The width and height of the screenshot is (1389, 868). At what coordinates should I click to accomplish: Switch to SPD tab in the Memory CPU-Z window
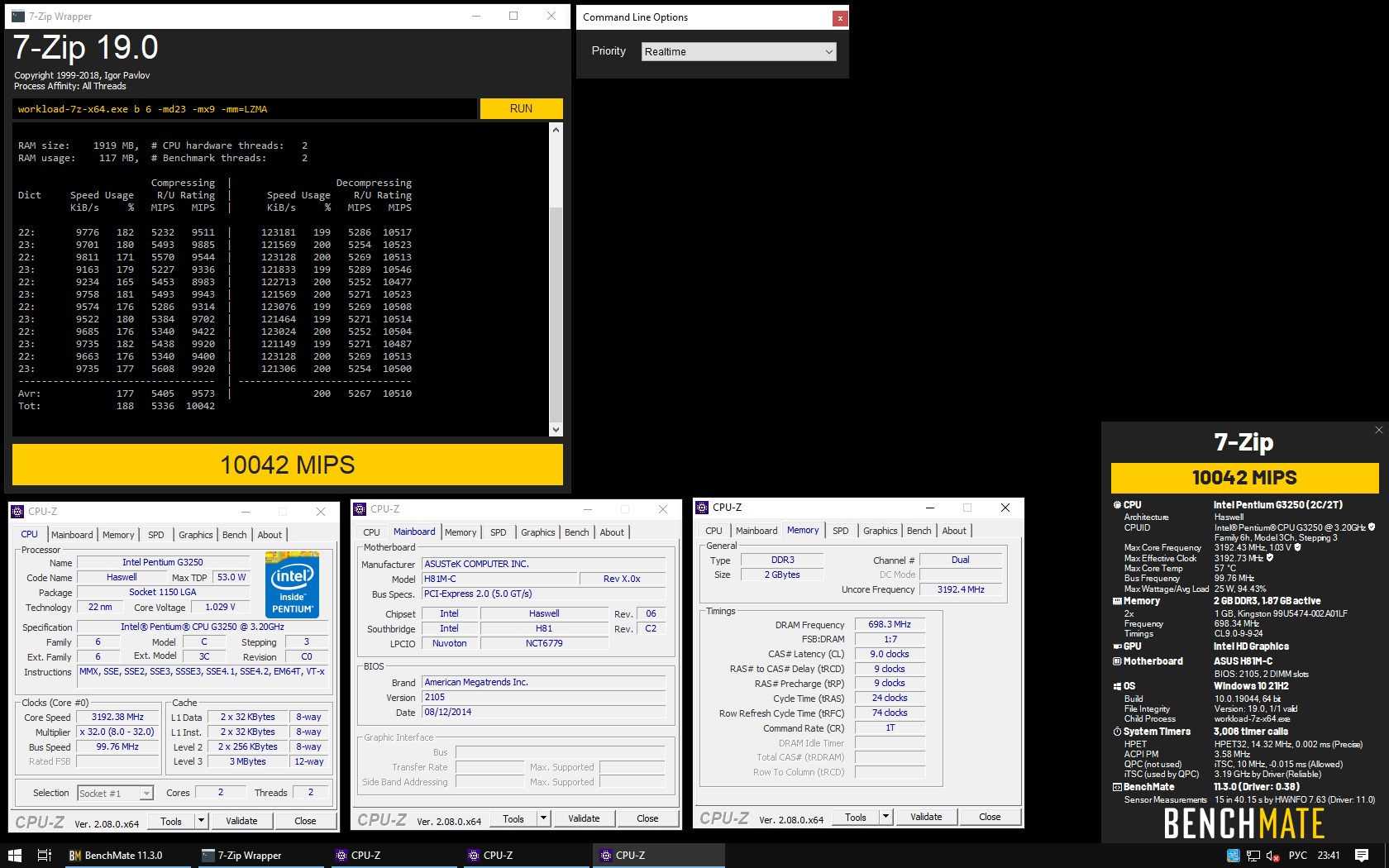pos(841,531)
